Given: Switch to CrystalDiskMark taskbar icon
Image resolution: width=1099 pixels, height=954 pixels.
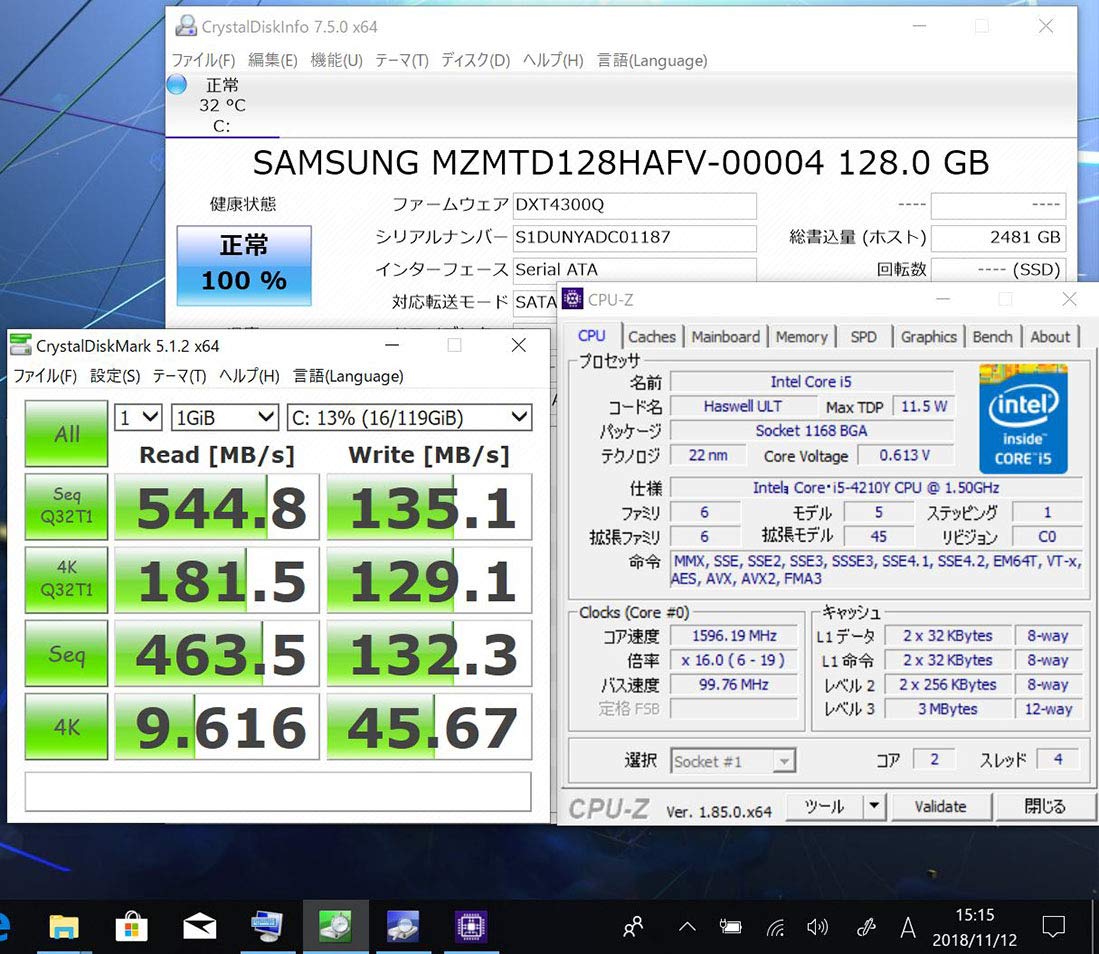Looking at the screenshot, I should coord(335,927).
